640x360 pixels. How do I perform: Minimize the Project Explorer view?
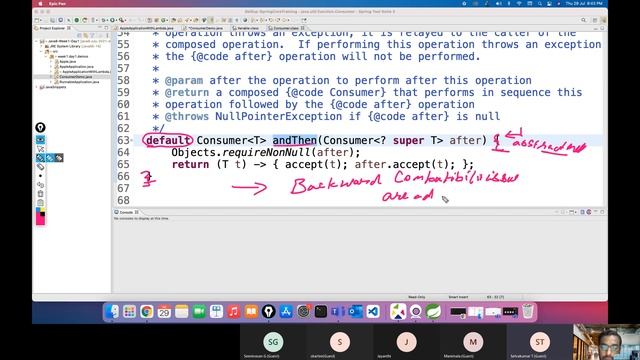(100, 28)
